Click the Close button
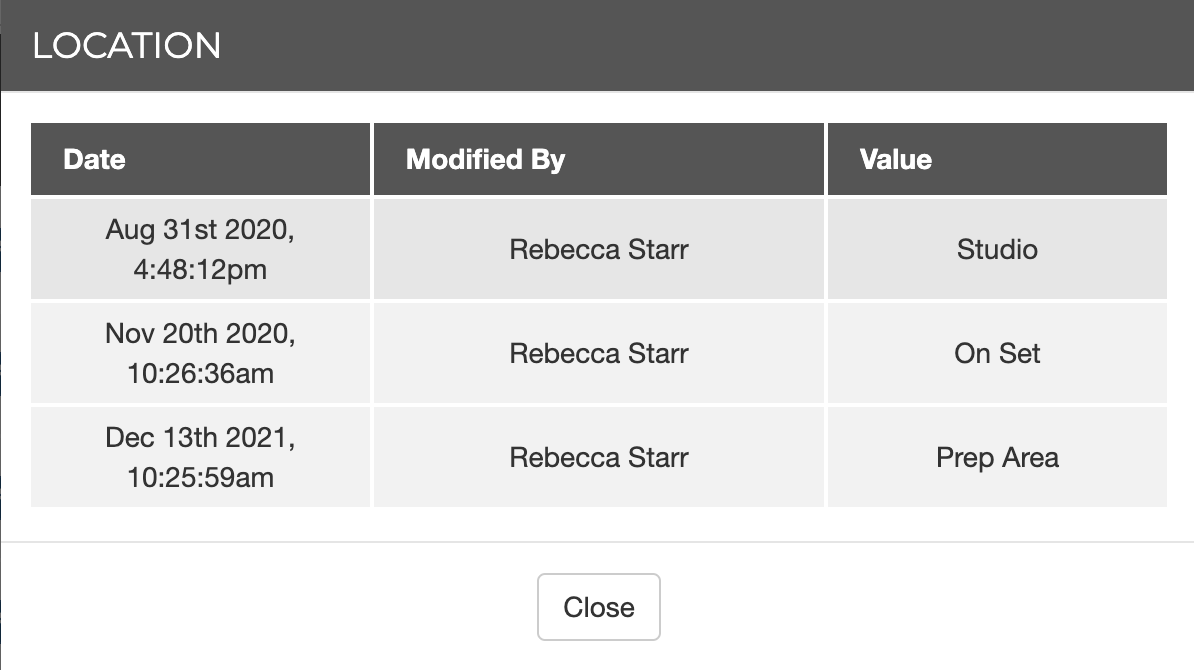The image size is (1194, 670). tap(598, 607)
